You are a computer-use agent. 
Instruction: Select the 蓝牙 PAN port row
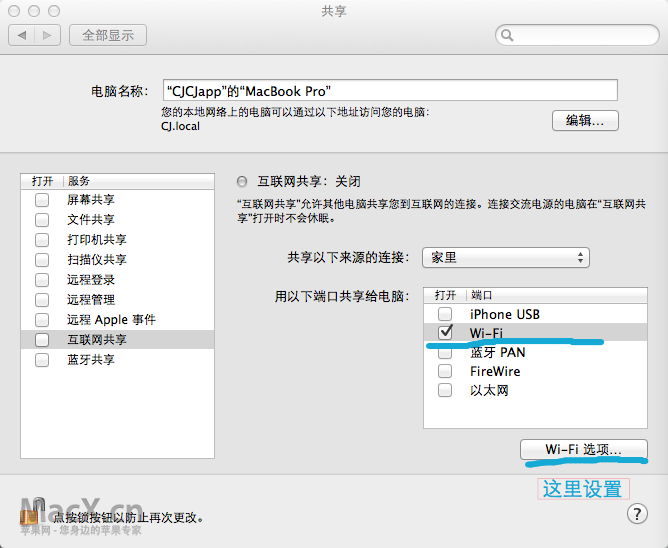click(536, 352)
